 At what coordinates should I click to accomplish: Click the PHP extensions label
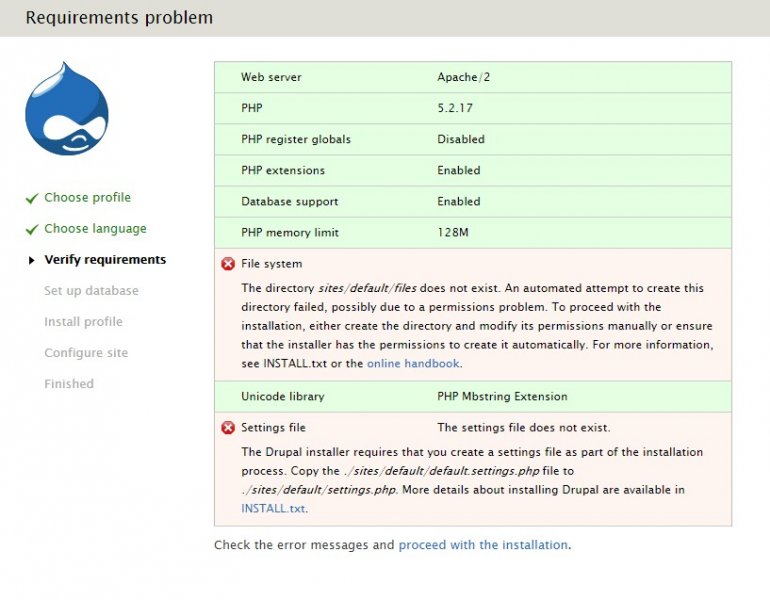click(283, 170)
